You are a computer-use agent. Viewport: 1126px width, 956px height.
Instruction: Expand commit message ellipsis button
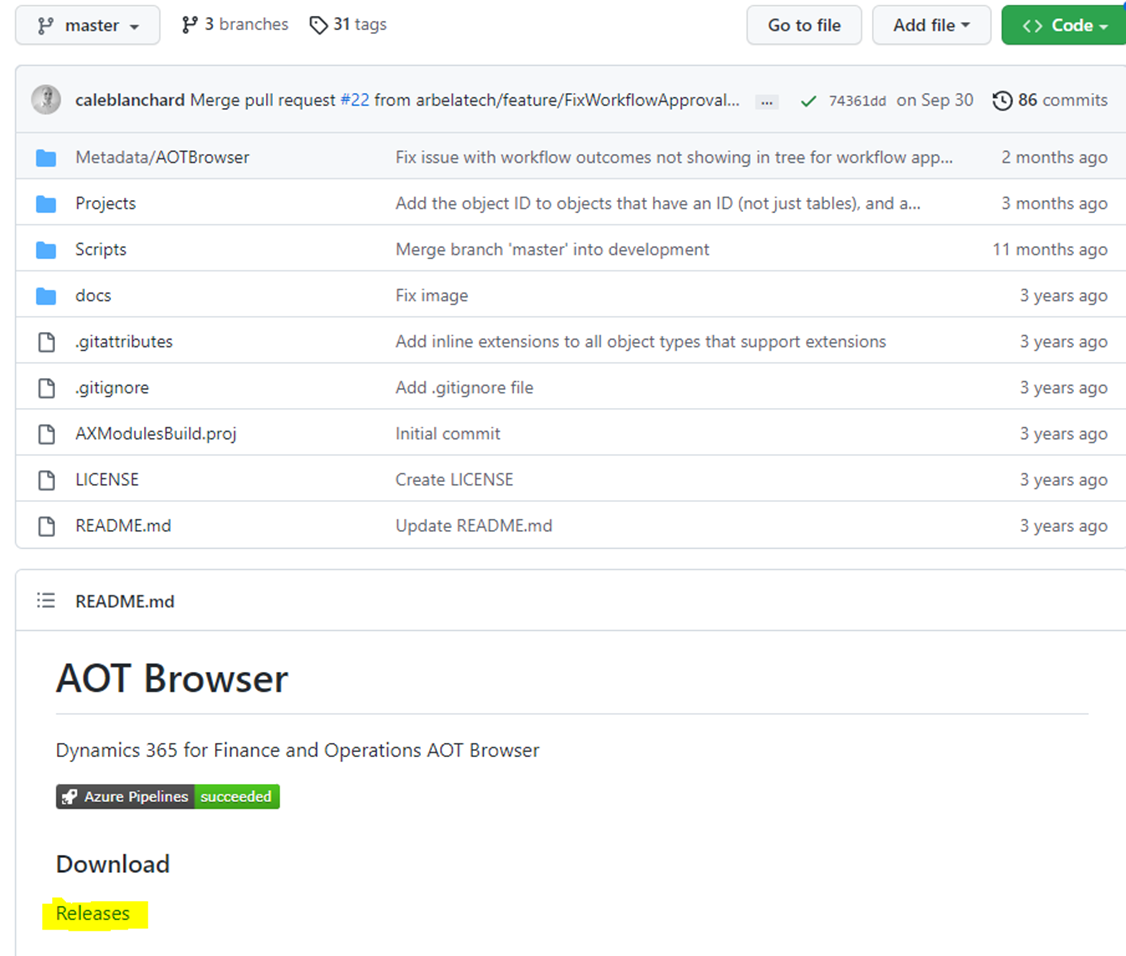click(x=767, y=102)
